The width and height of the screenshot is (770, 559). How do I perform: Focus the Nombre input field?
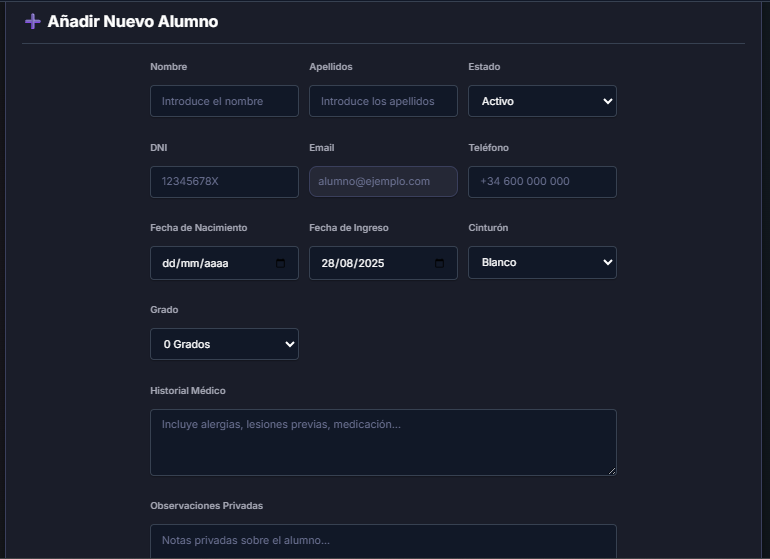click(224, 101)
